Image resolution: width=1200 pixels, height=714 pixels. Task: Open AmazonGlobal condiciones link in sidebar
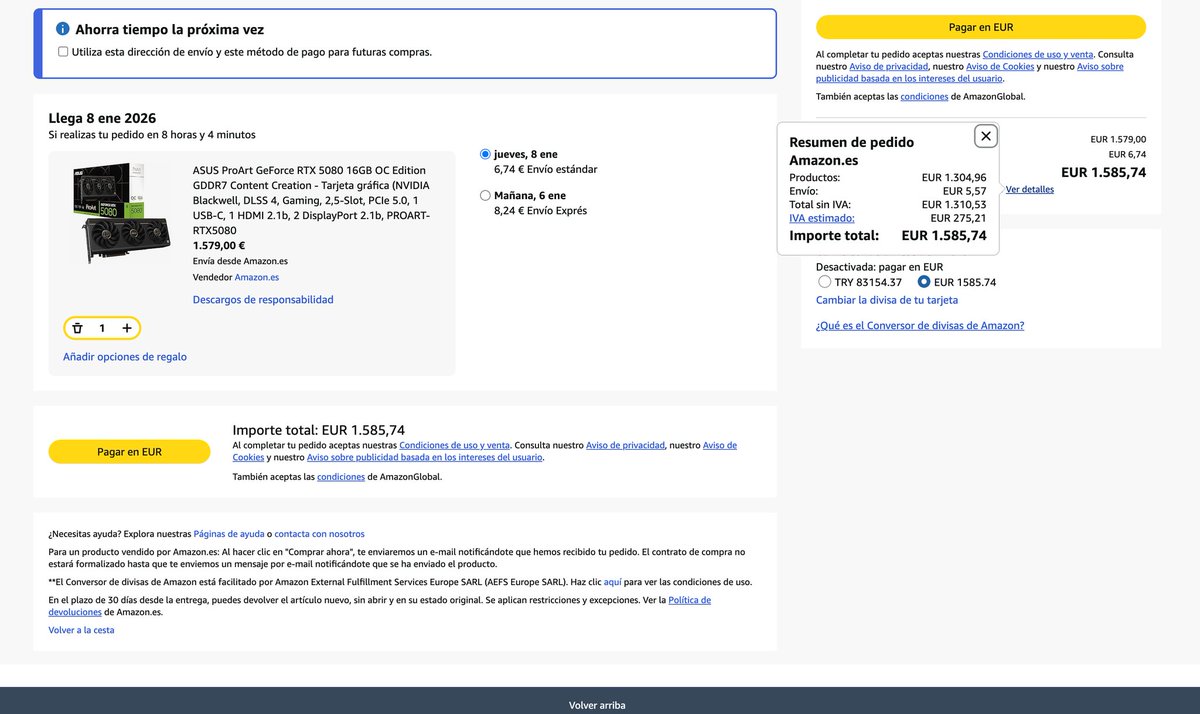click(924, 97)
